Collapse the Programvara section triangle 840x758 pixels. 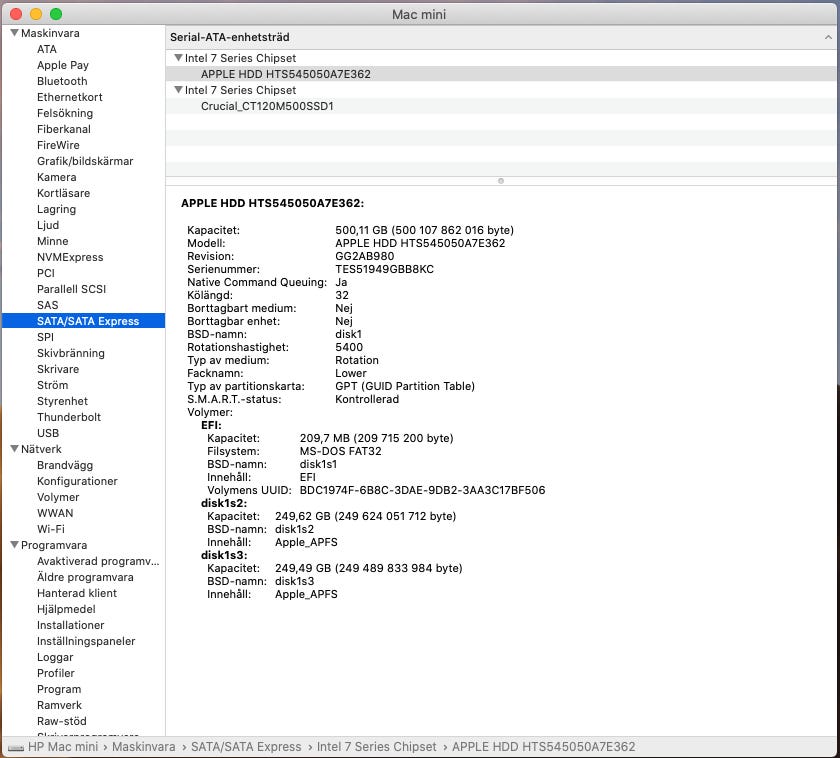point(14,545)
